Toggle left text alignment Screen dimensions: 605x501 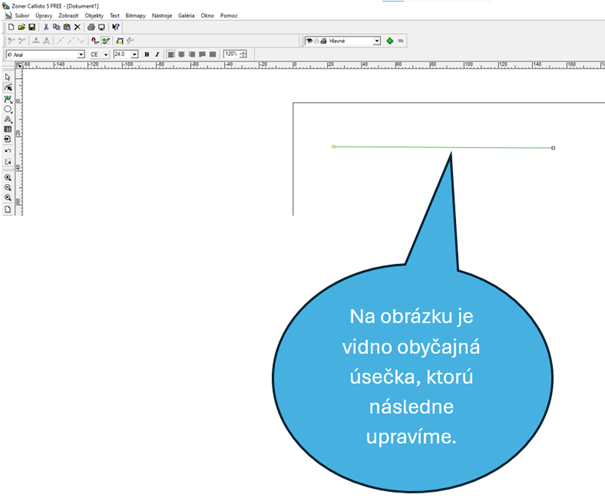pos(171,54)
